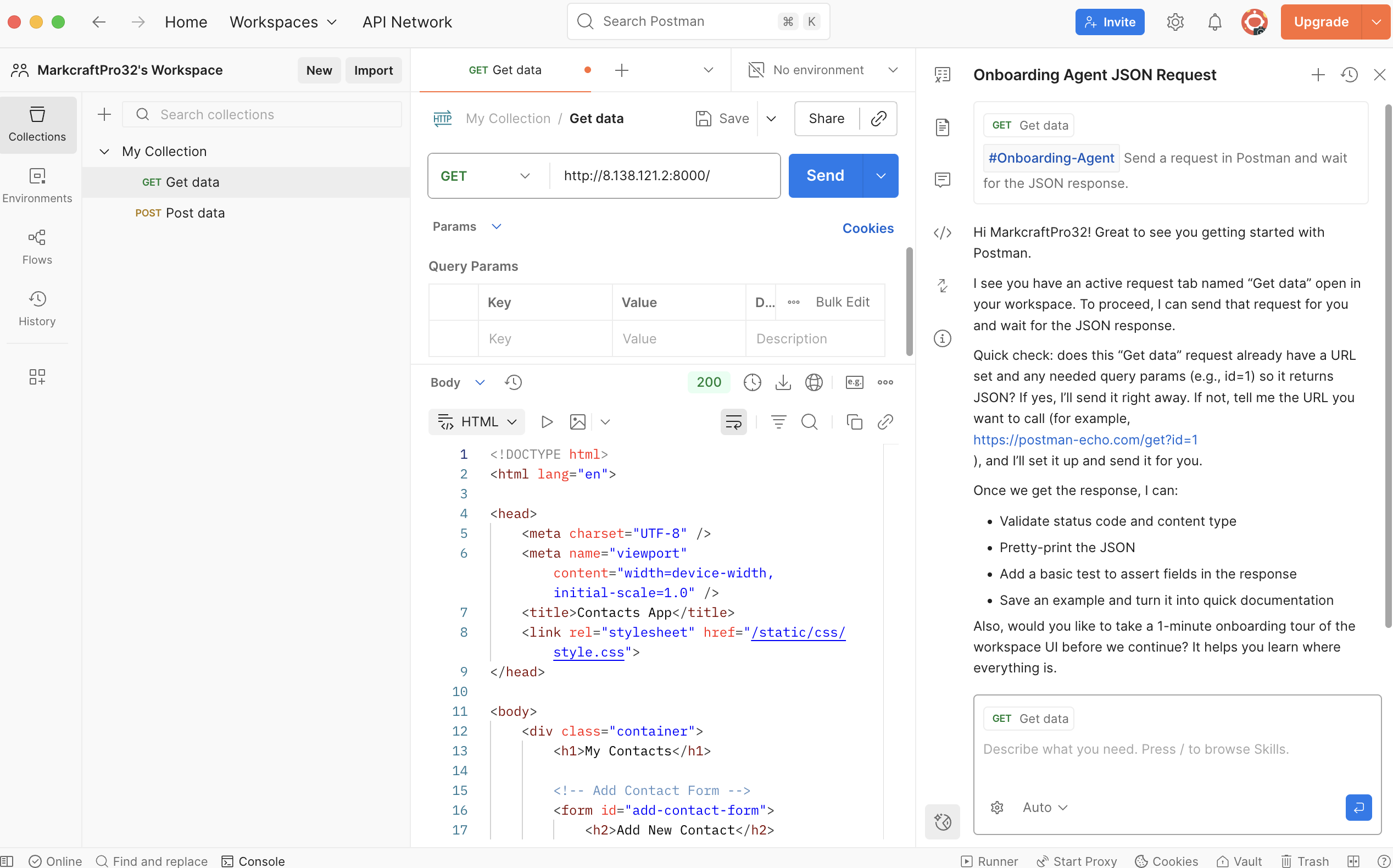Collapse the My Collection tree folder
This screenshot has width=1393, height=868.
pyautogui.click(x=104, y=152)
